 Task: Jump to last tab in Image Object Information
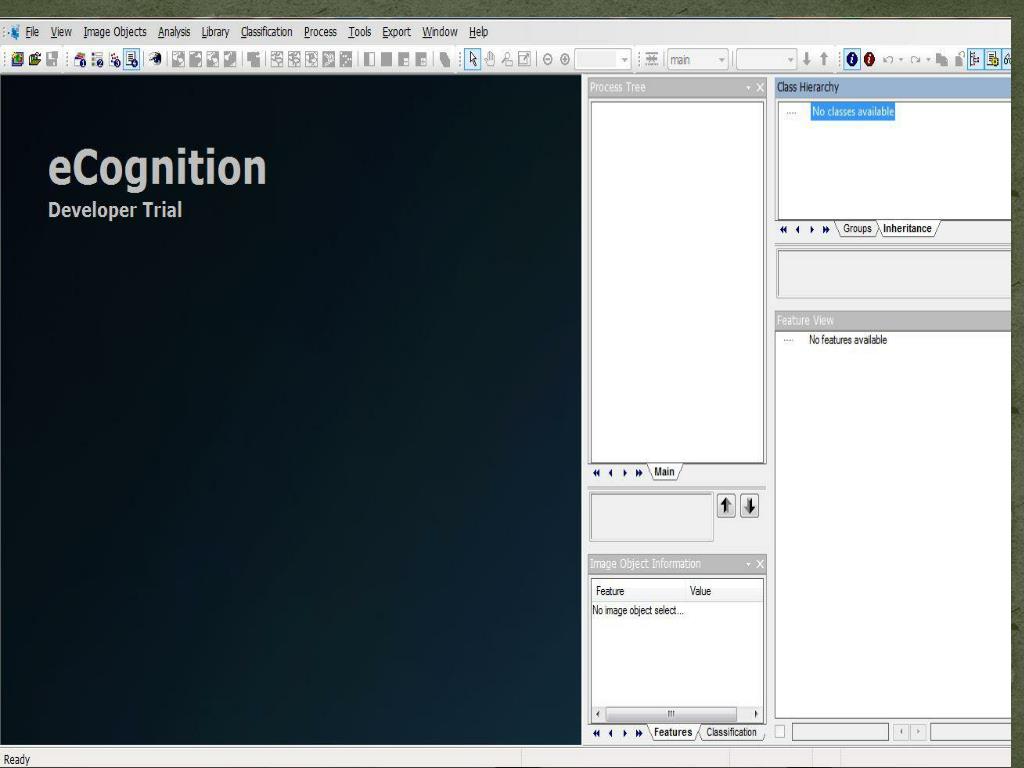(x=639, y=733)
